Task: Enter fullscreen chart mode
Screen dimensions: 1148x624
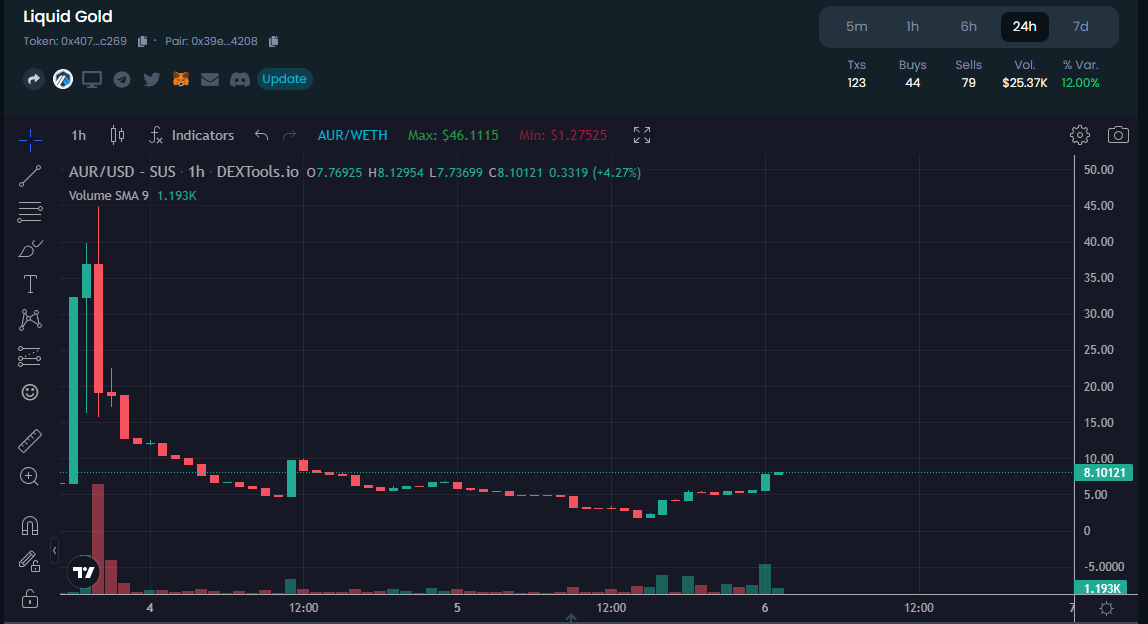Action: 642,135
